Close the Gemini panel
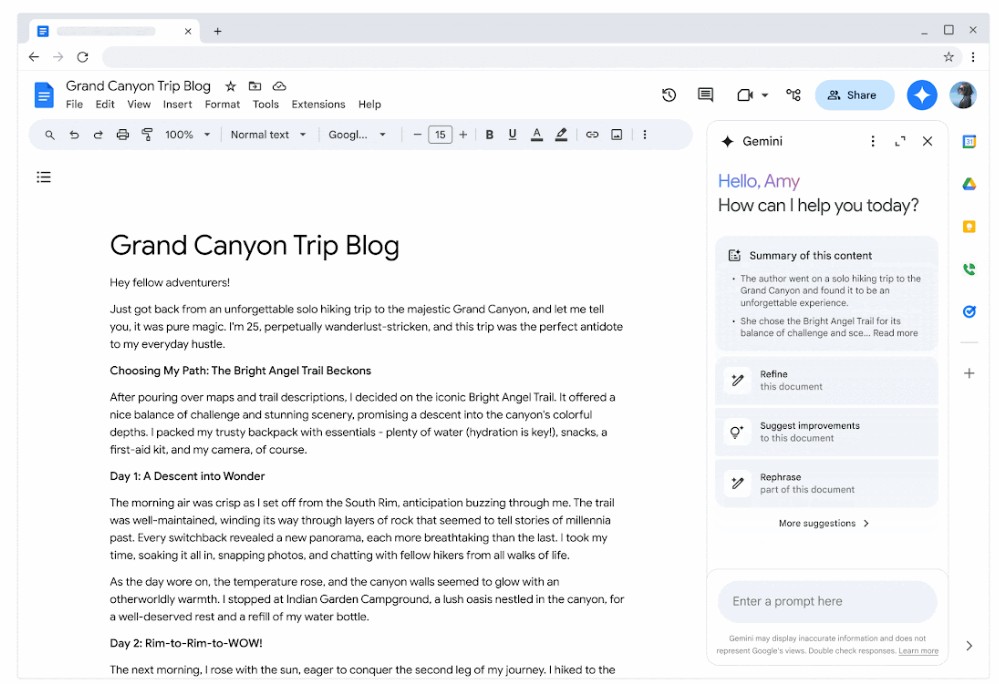The width and height of the screenshot is (999, 684). (x=928, y=141)
